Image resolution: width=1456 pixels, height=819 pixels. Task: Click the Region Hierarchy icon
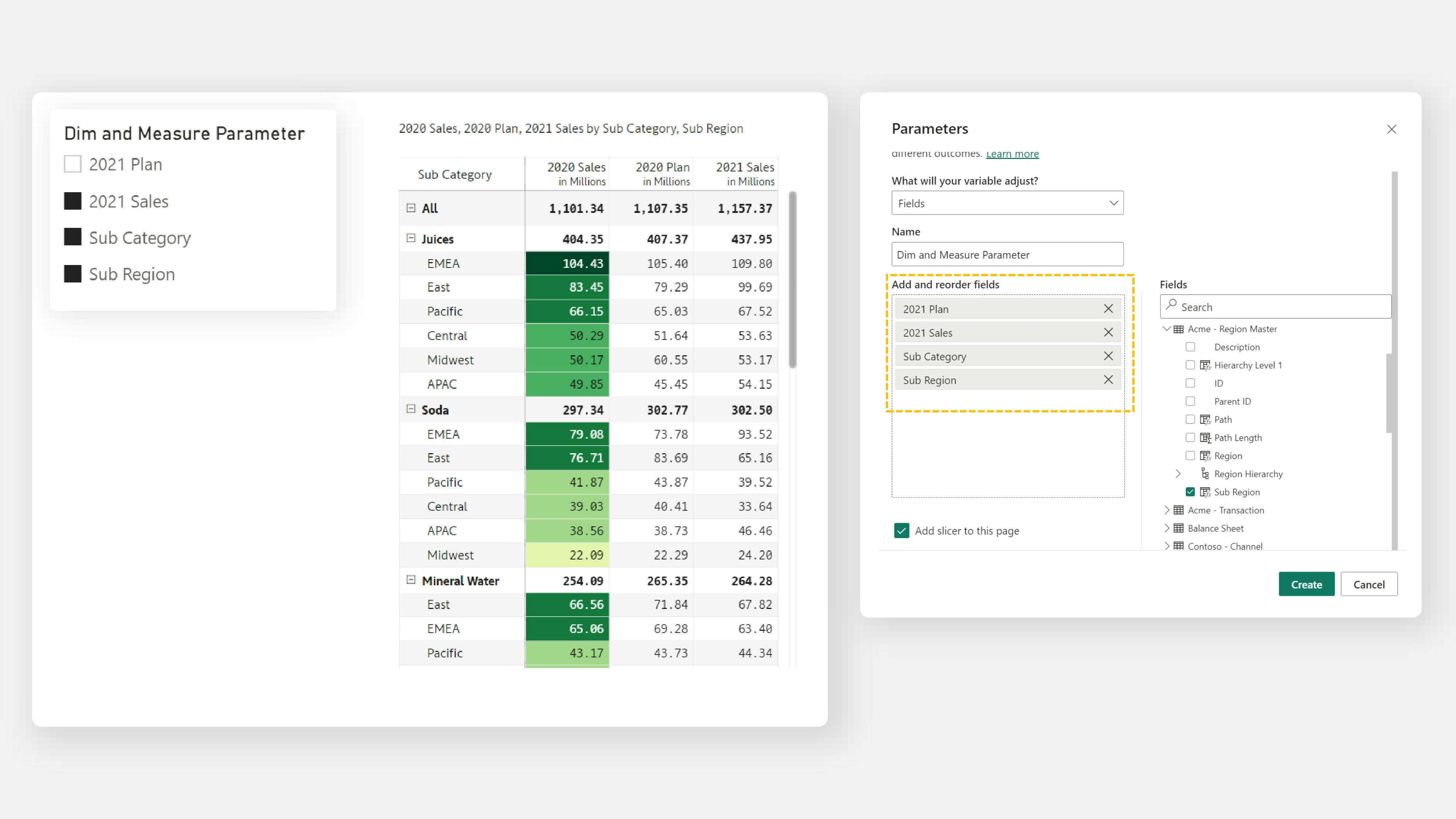[x=1205, y=474]
